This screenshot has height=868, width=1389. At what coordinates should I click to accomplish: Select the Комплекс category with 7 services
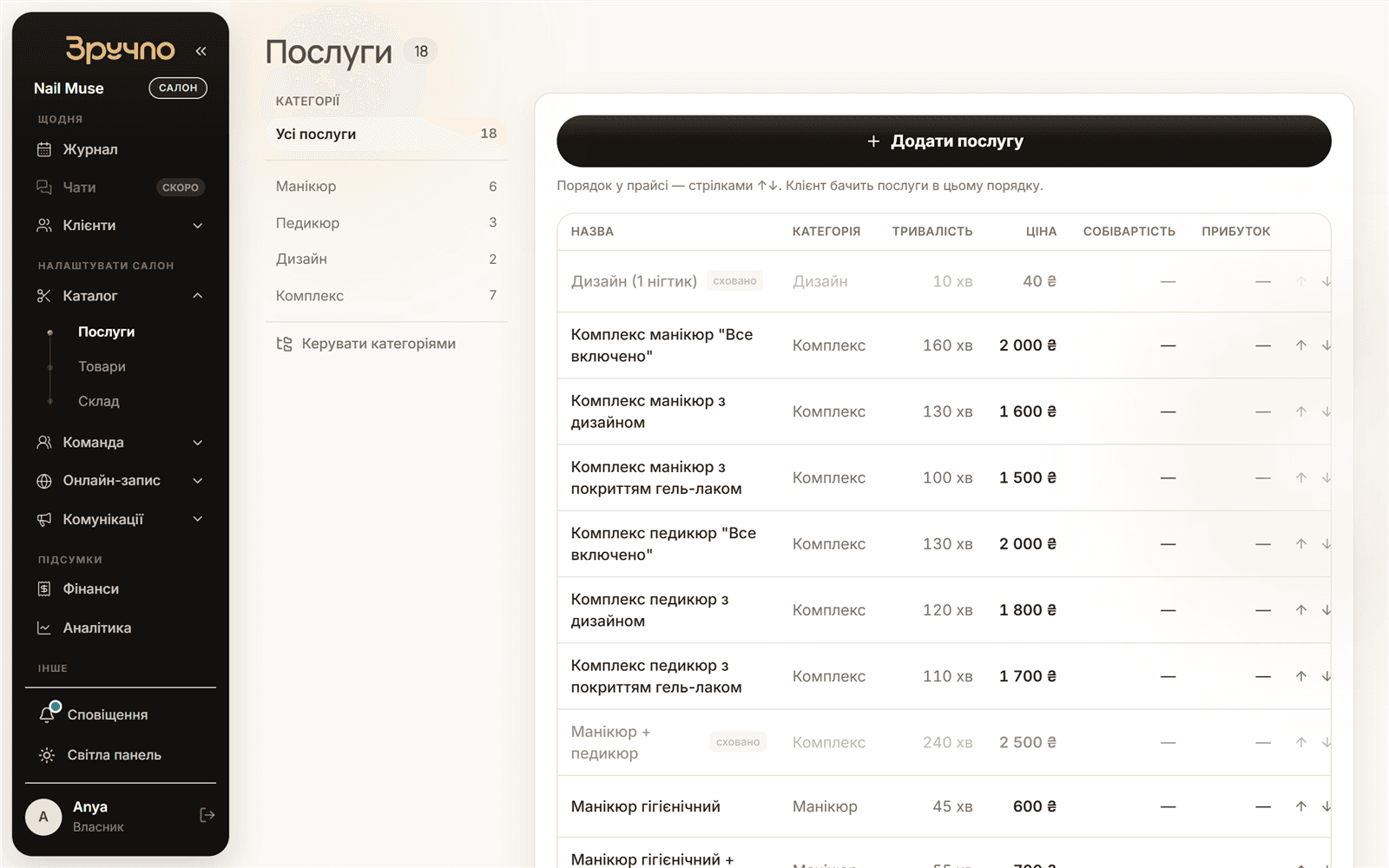386,296
